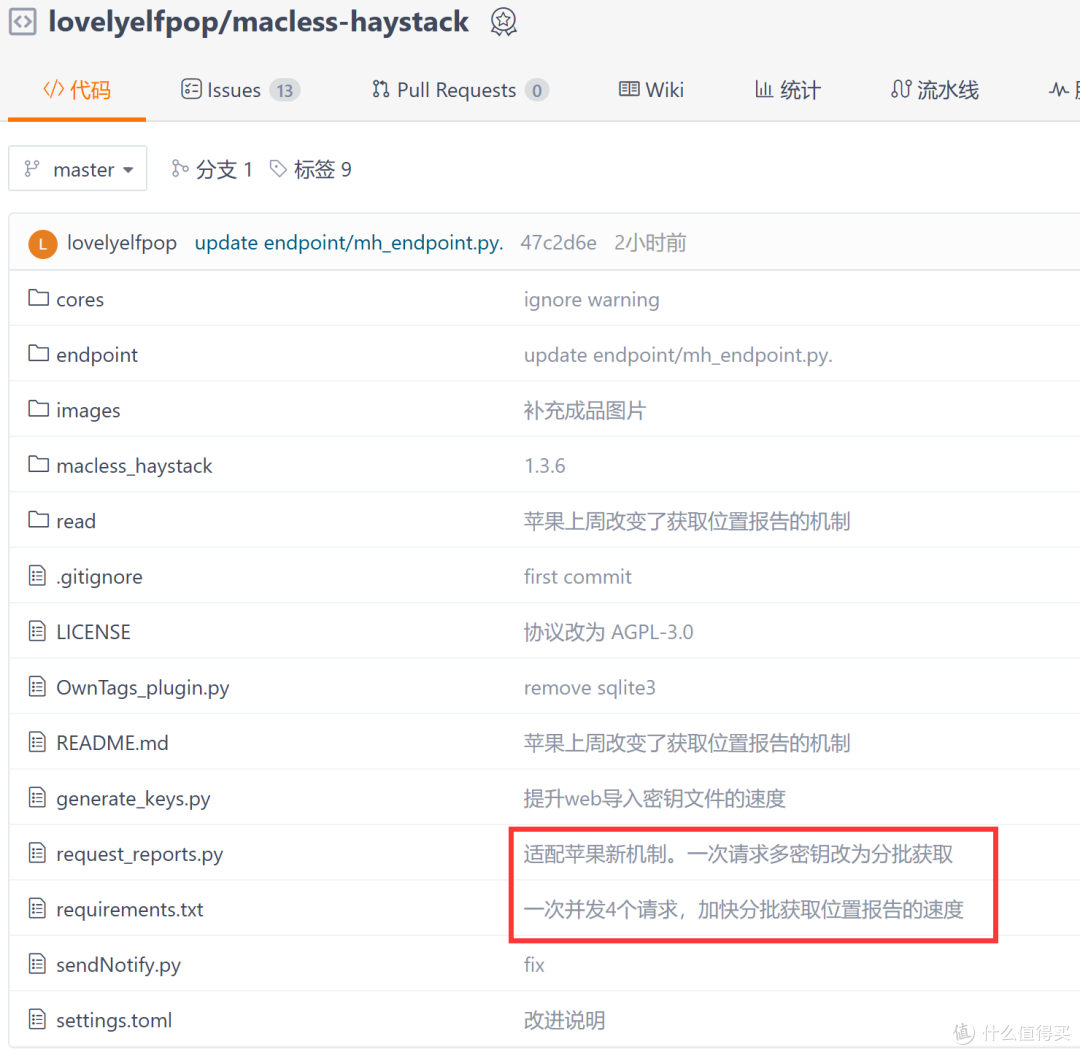1080x1055 pixels.
Task: Switch to the 代码 tab
Action: [76, 90]
